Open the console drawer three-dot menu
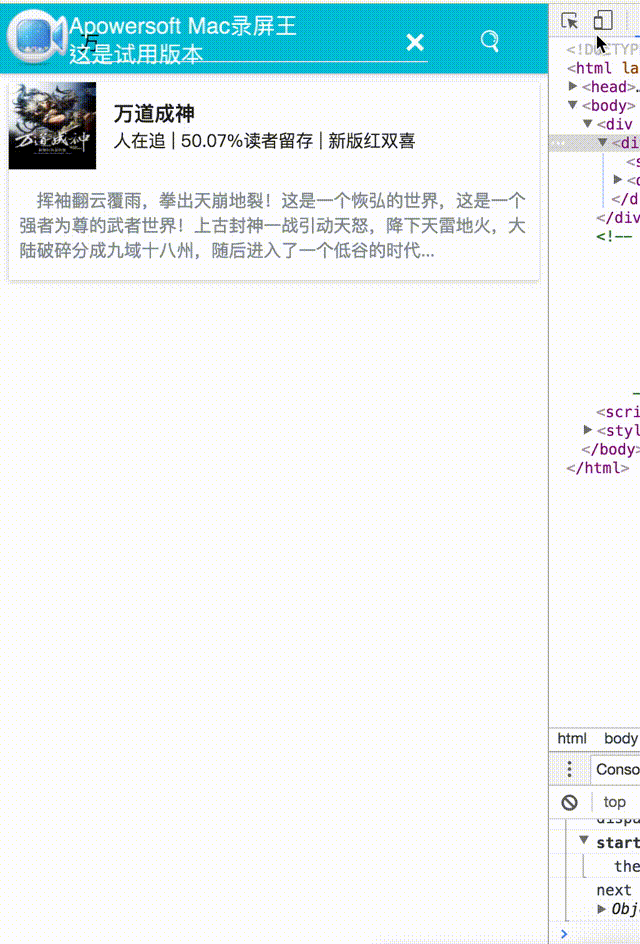Image resolution: width=640 pixels, height=944 pixels. 570,769
